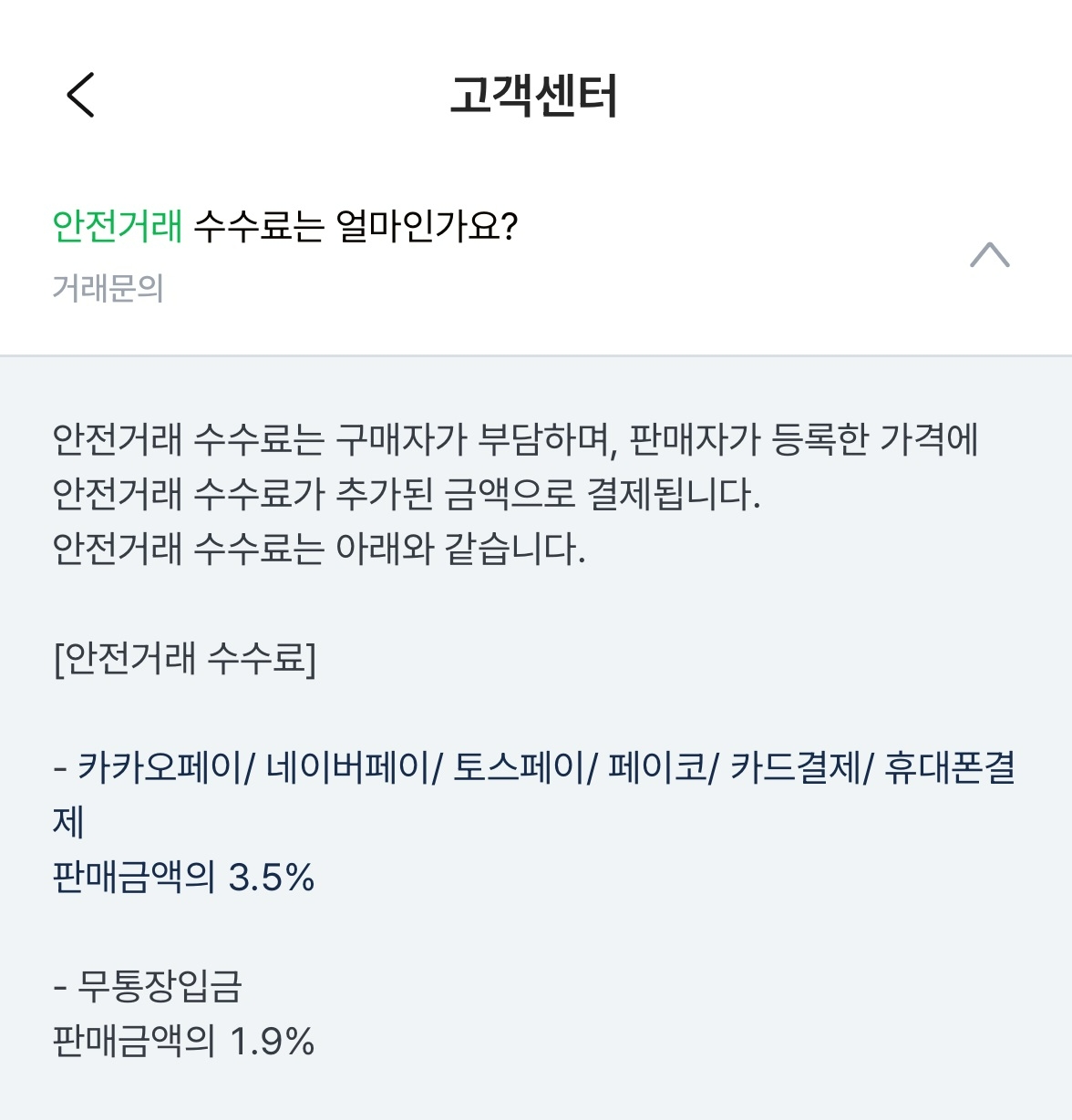Image resolution: width=1072 pixels, height=1120 pixels.
Task: Tap the 고객센터 page title
Action: pos(534,96)
